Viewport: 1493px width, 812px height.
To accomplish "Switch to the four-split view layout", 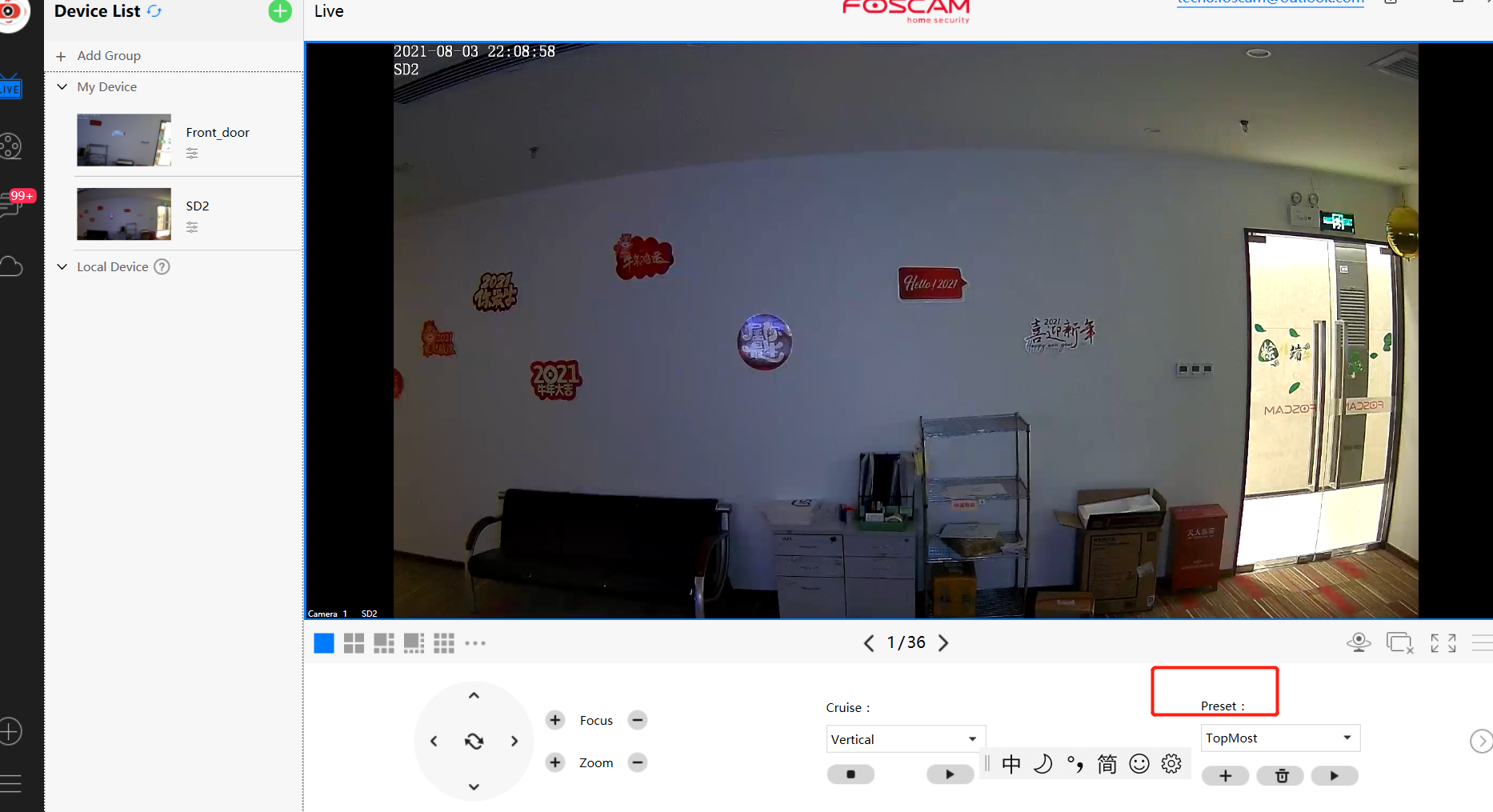I will pyautogui.click(x=353, y=642).
